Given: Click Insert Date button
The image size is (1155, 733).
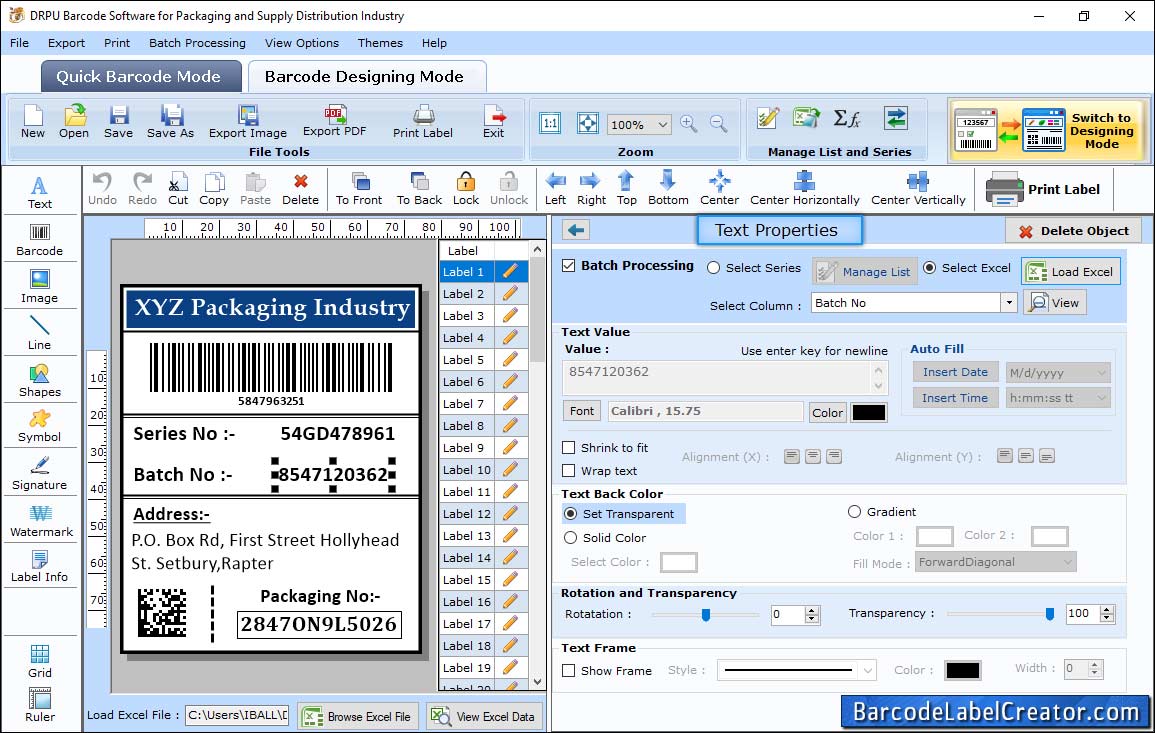Looking at the screenshot, I should [955, 372].
